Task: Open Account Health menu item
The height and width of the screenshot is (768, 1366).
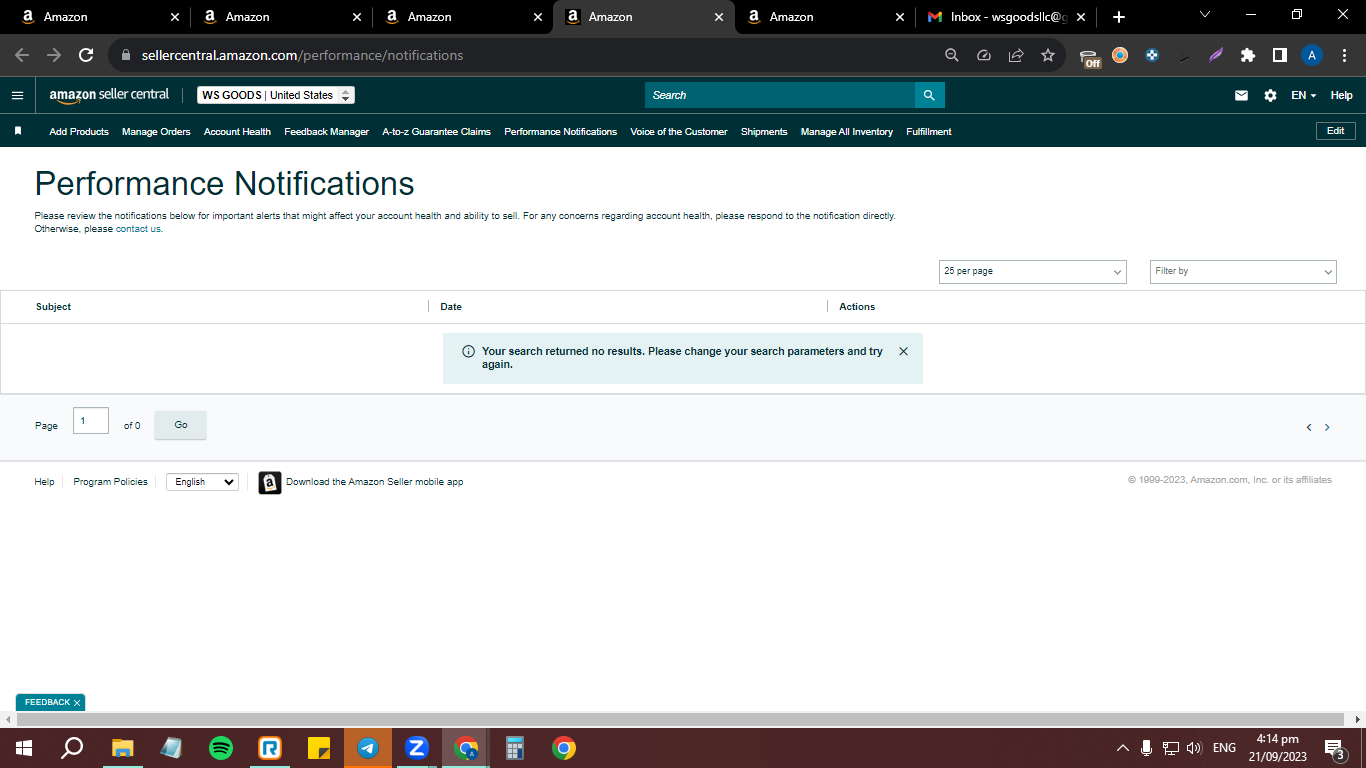Action: 237,131
